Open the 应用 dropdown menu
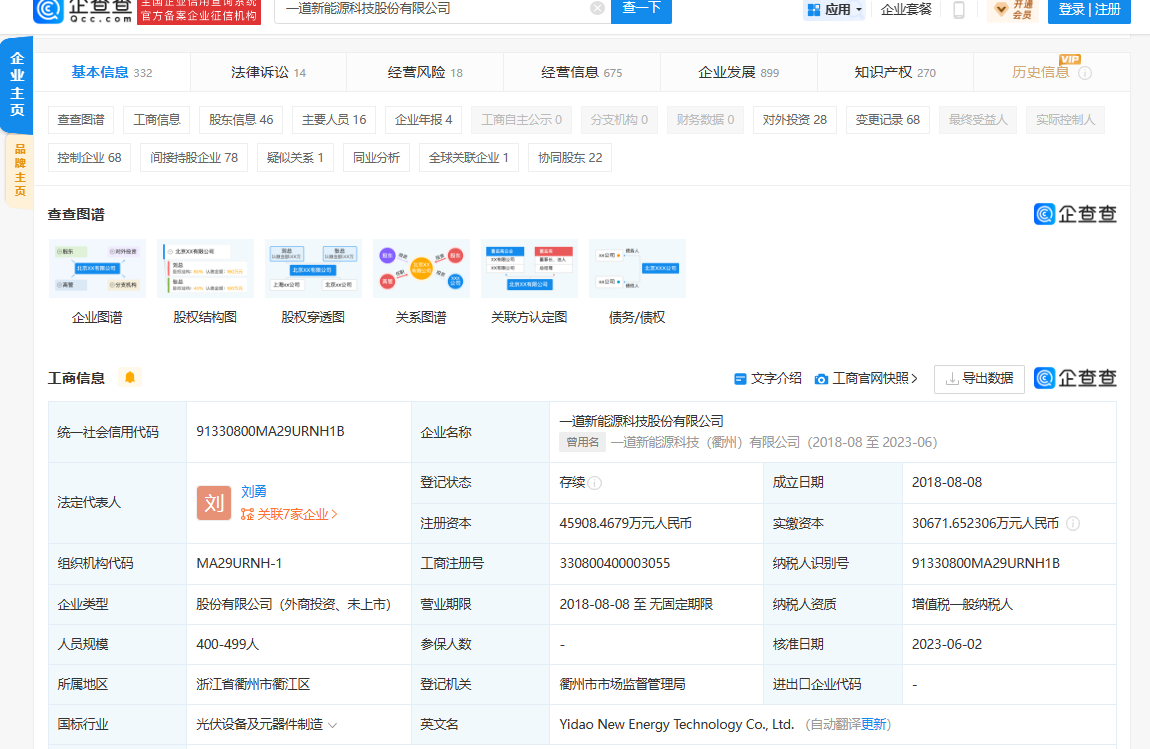Screen dimensions: 1150x749 pyautogui.click(x=834, y=10)
